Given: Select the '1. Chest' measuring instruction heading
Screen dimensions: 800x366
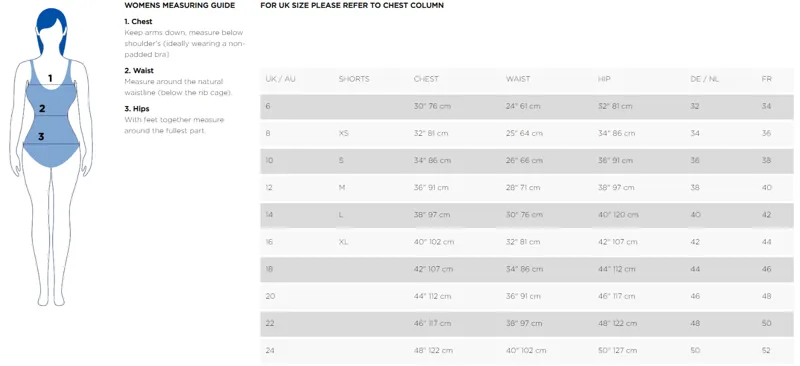Looking at the screenshot, I should [x=138, y=21].
